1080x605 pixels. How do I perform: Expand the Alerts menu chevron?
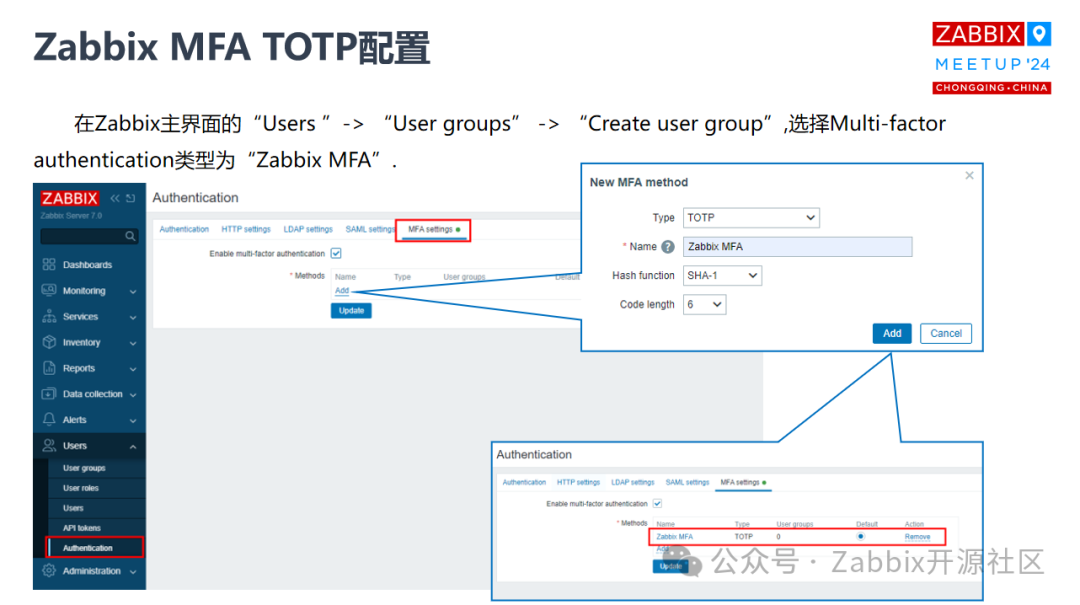click(133, 421)
